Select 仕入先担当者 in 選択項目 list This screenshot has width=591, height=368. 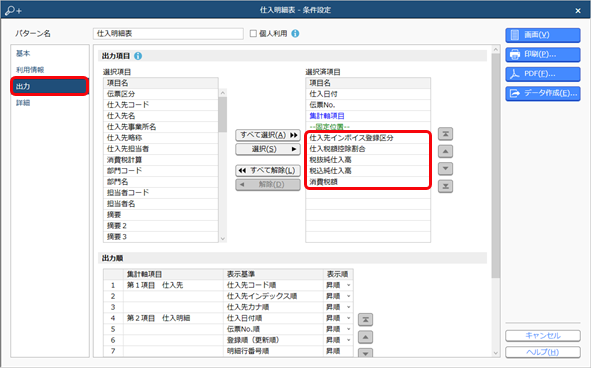[x=161, y=149]
